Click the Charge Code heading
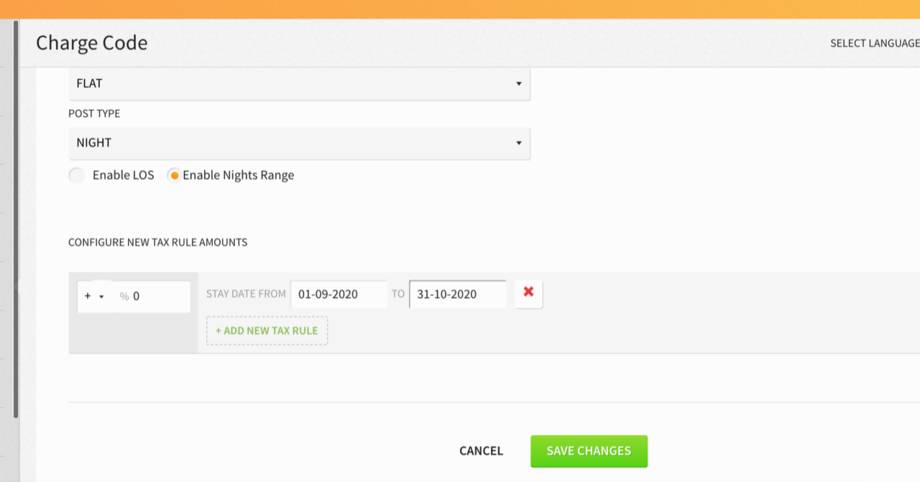Viewport: 920px width, 482px height. [x=92, y=43]
